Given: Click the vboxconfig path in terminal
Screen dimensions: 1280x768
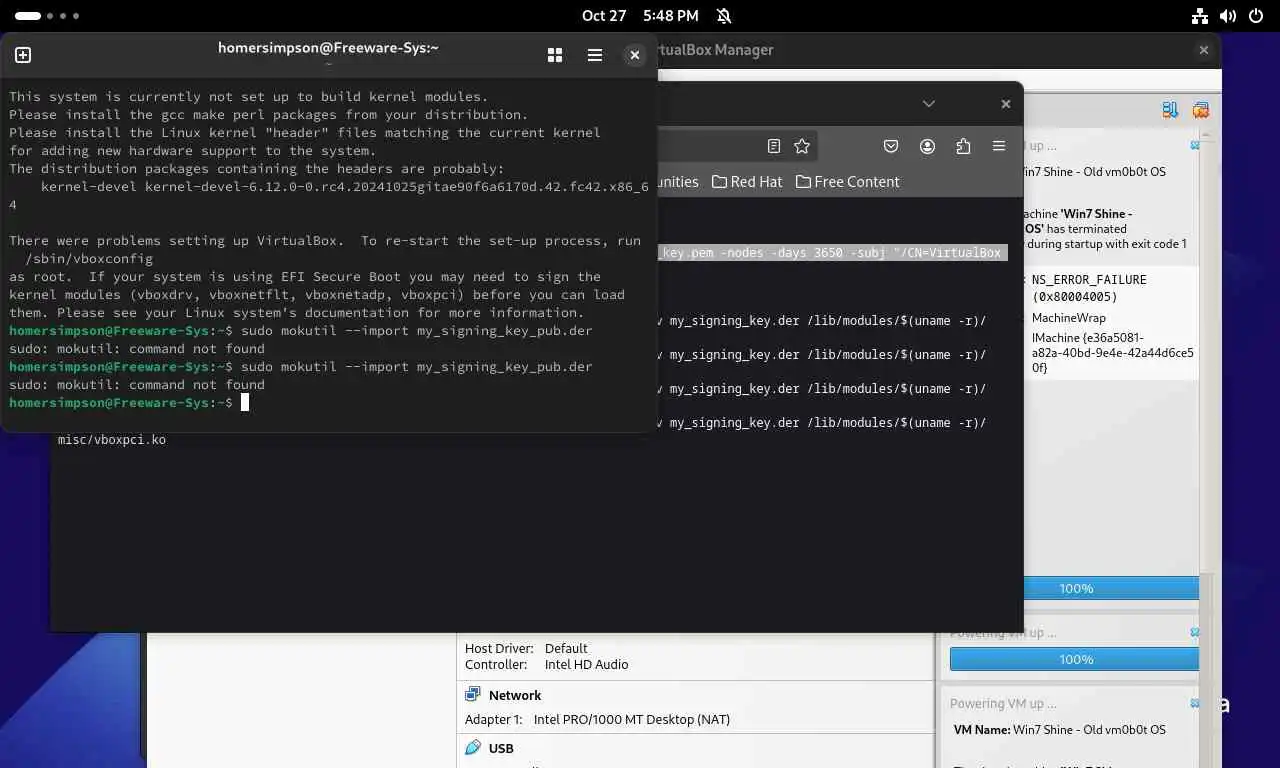Looking at the screenshot, I should point(89,258).
